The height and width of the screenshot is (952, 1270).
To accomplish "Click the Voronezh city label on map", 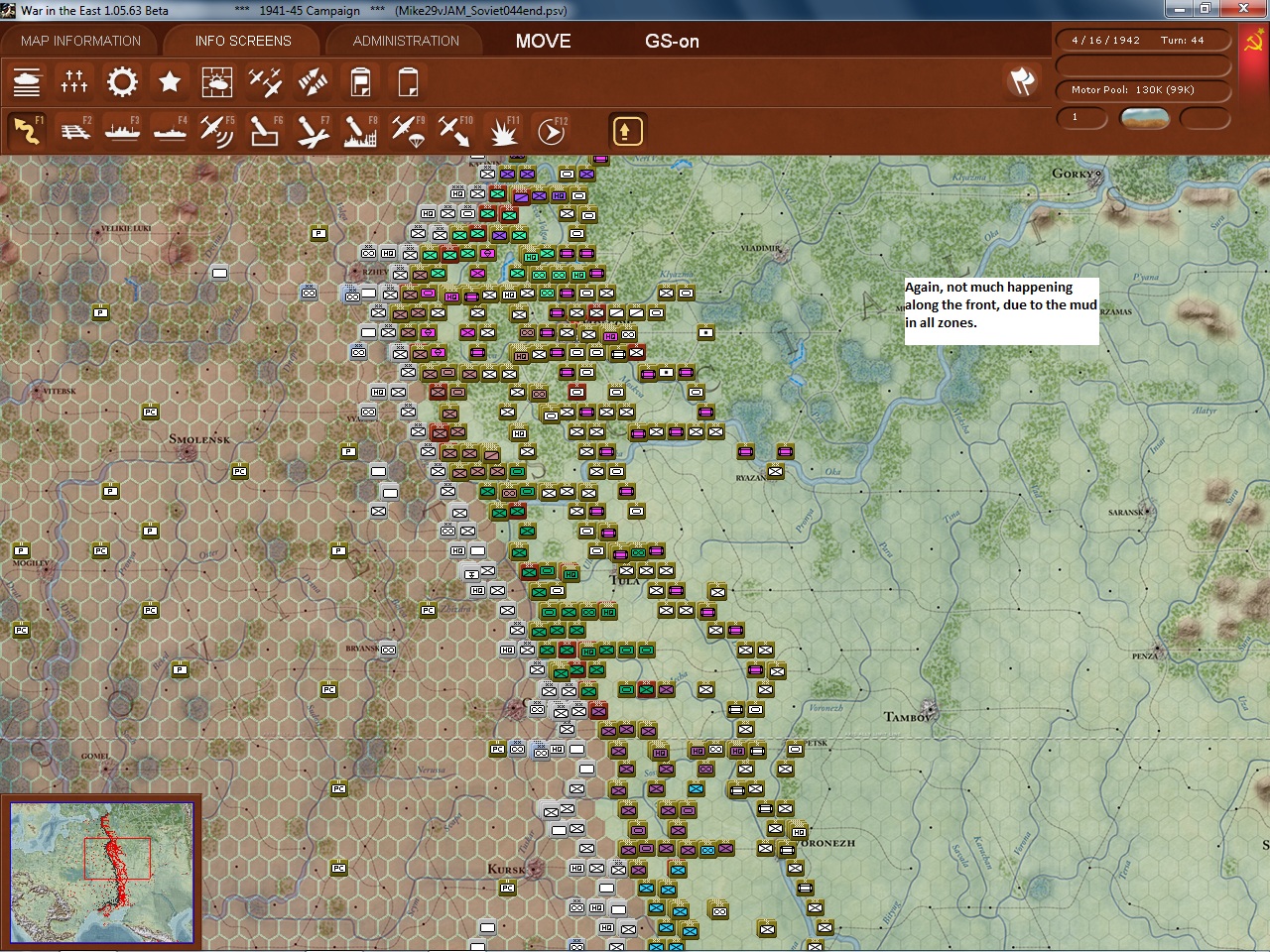I will coord(826,843).
